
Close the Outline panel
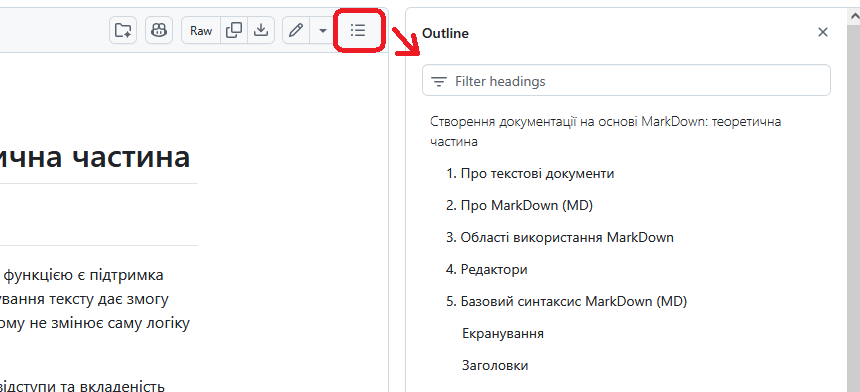point(823,32)
